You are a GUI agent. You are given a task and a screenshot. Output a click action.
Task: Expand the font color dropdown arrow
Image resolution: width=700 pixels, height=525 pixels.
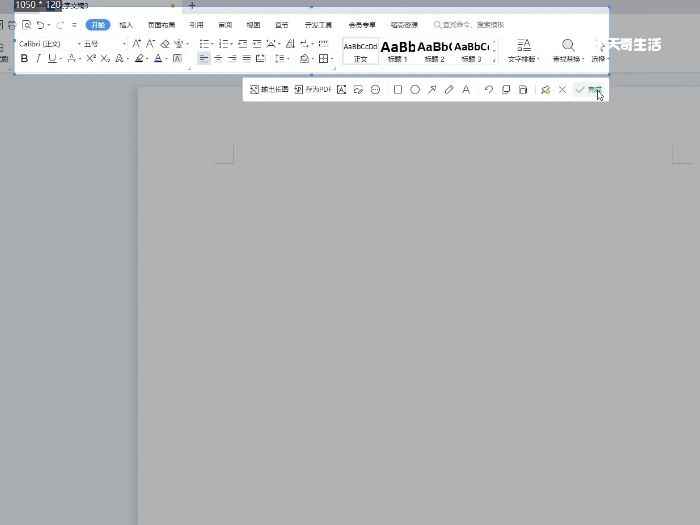click(x=167, y=58)
